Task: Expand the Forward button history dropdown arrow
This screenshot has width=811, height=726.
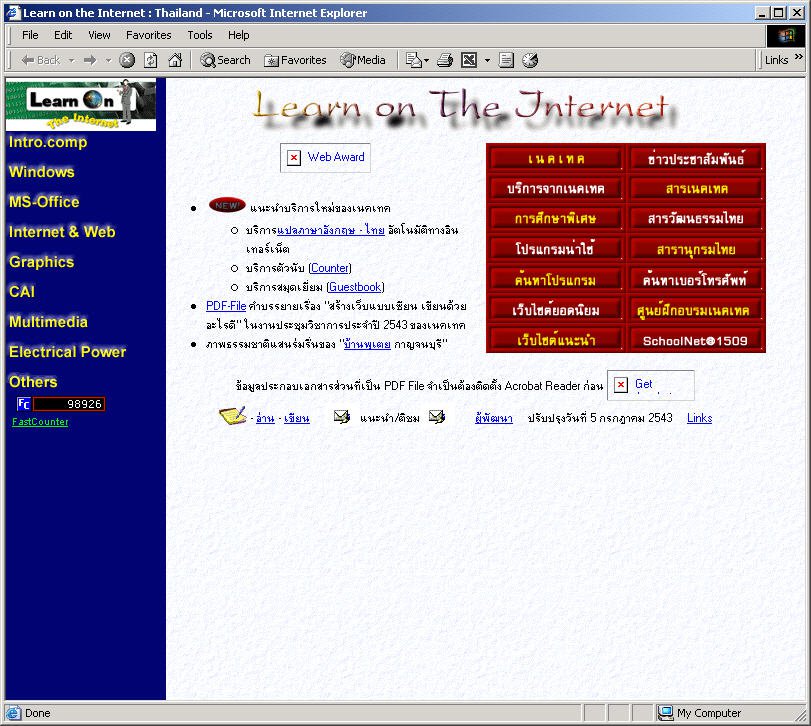Action: 108,60
